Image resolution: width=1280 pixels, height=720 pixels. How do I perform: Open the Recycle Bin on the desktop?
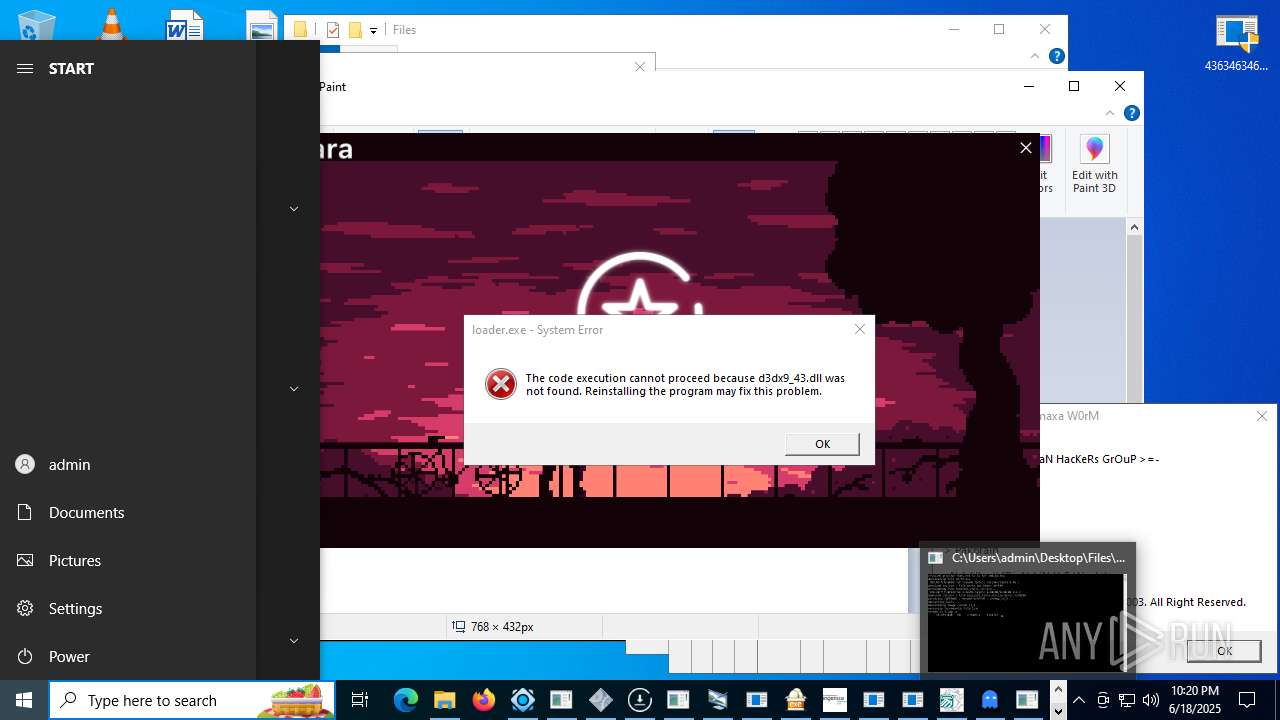(x=37, y=27)
